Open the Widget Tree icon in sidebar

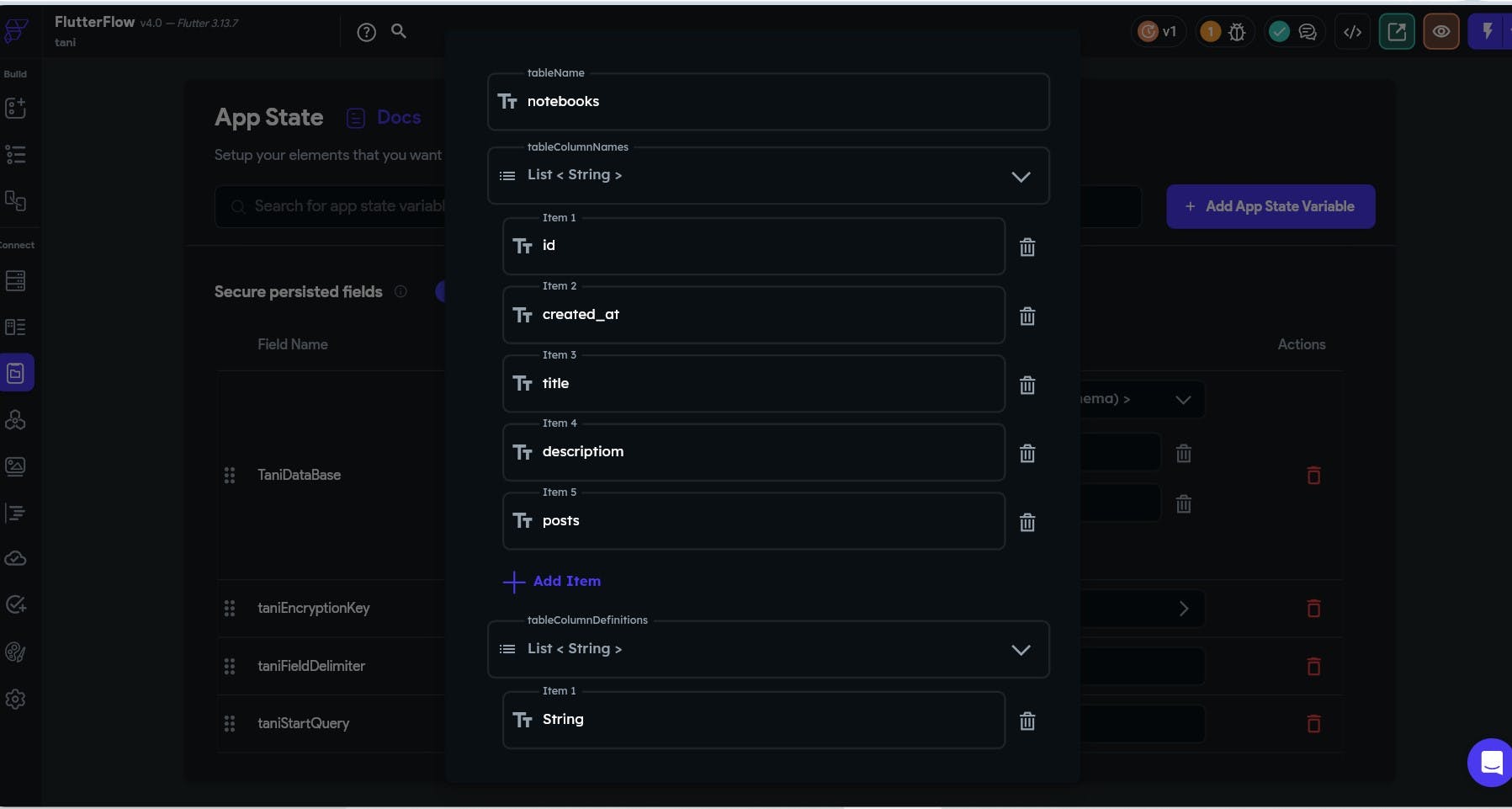pyautogui.click(x=15, y=155)
